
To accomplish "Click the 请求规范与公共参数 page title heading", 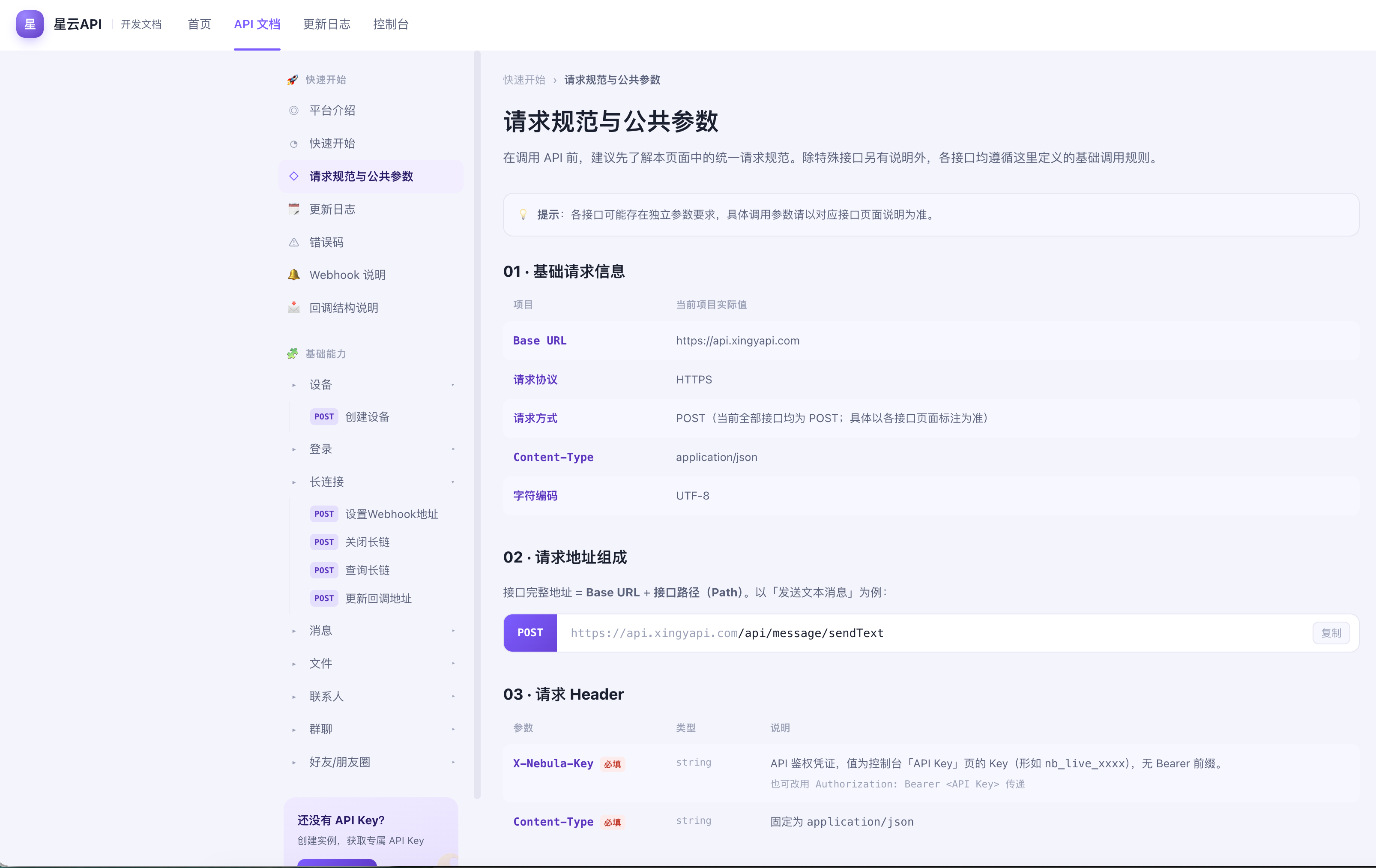I will point(610,122).
